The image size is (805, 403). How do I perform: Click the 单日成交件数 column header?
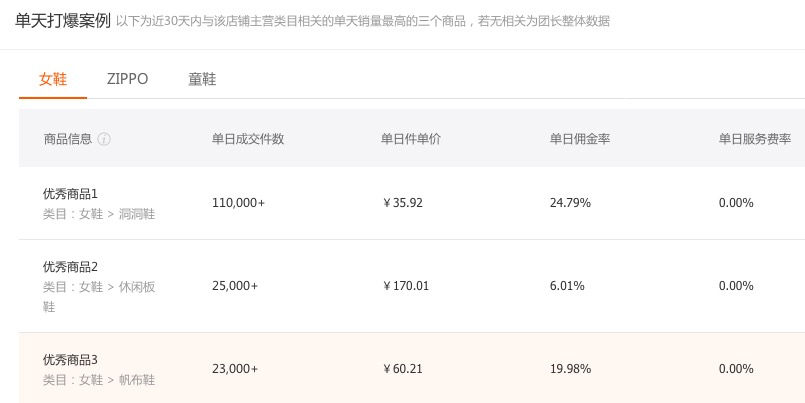248,139
